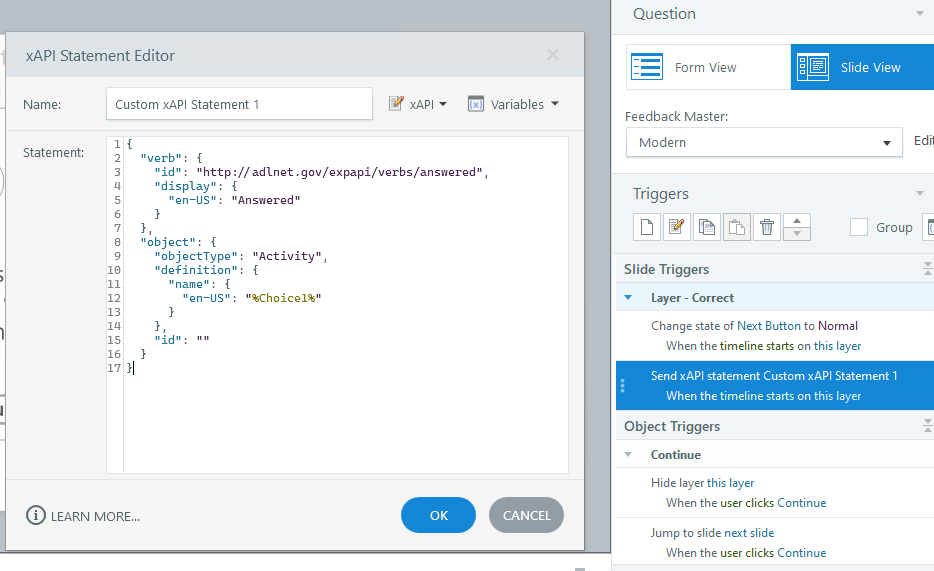The height and width of the screenshot is (571, 934).
Task: Click the Name input field
Action: point(239,104)
